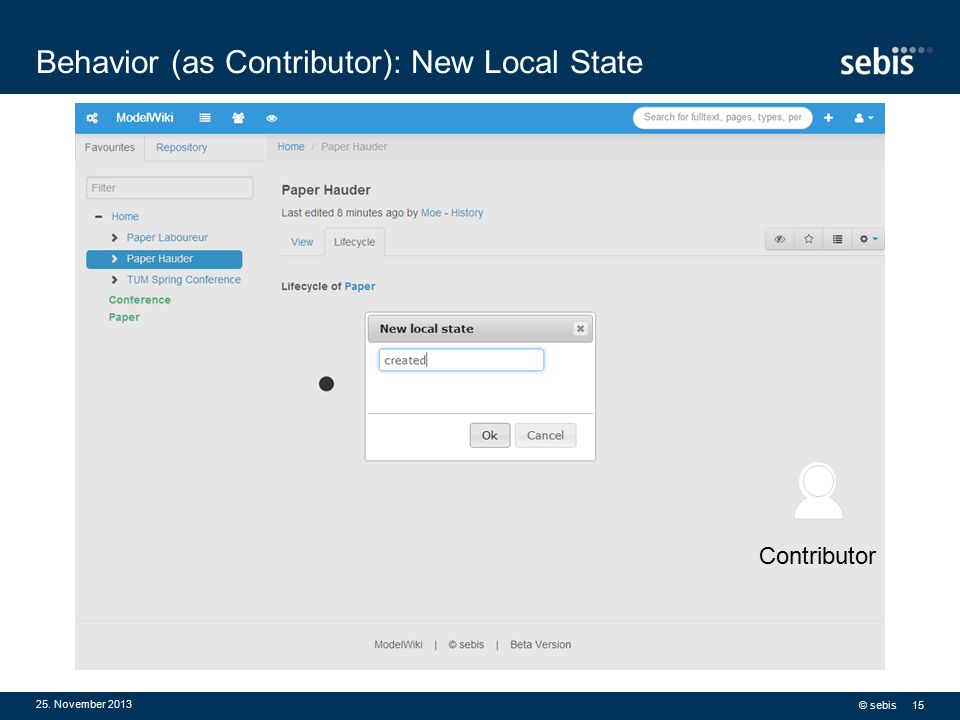Click the Beta Version footer text
This screenshot has width=960, height=720.
541,645
